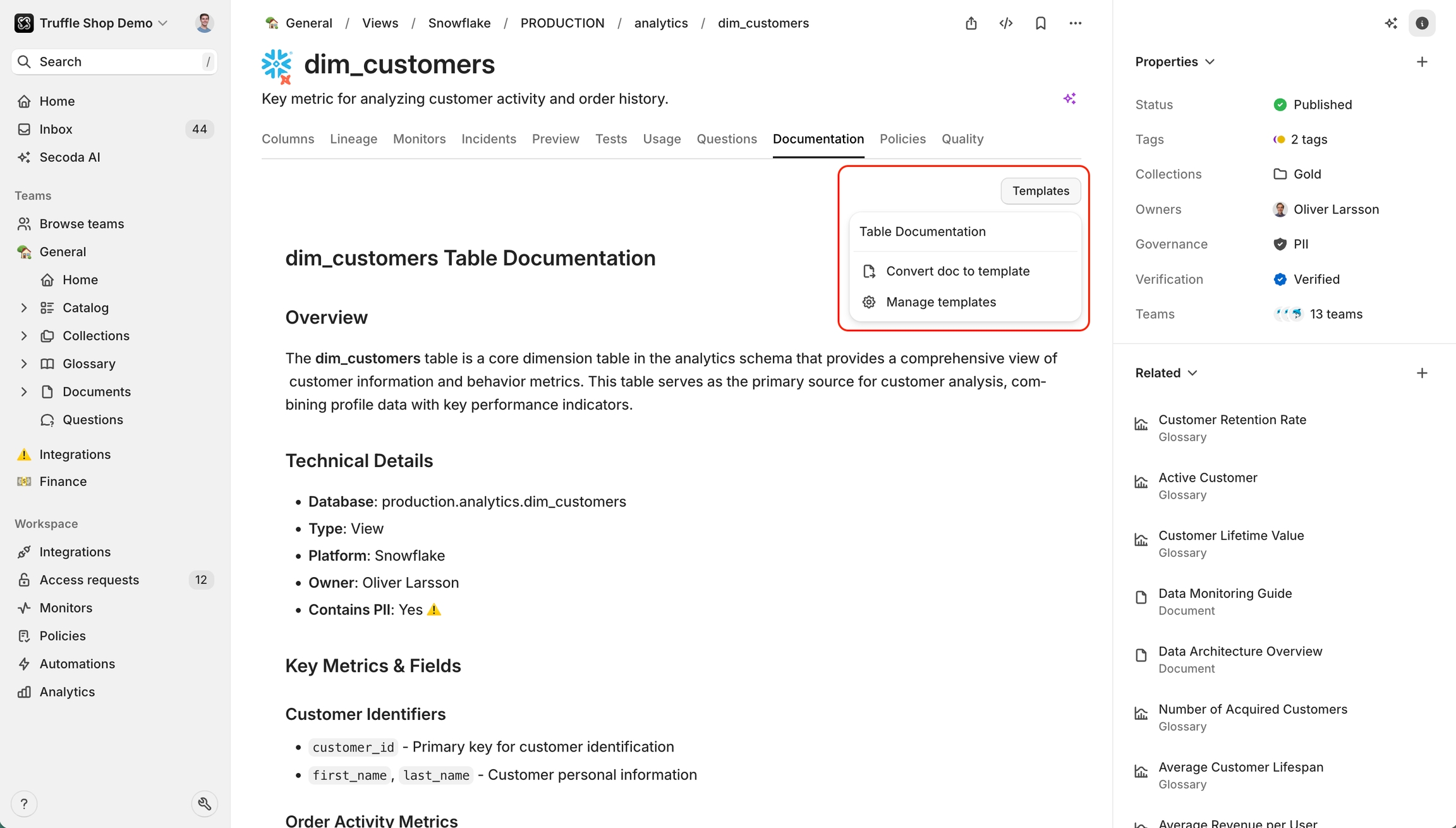
Task: Collapse the Related section chevron
Action: click(1192, 373)
